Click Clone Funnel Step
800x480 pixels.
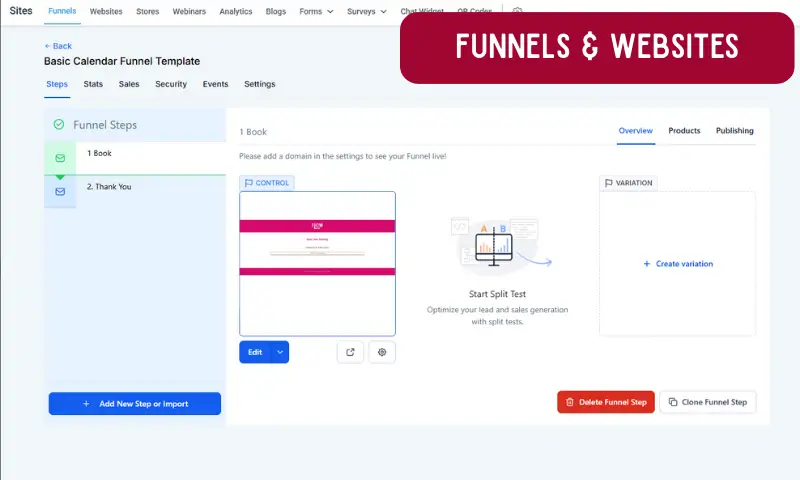coord(708,402)
